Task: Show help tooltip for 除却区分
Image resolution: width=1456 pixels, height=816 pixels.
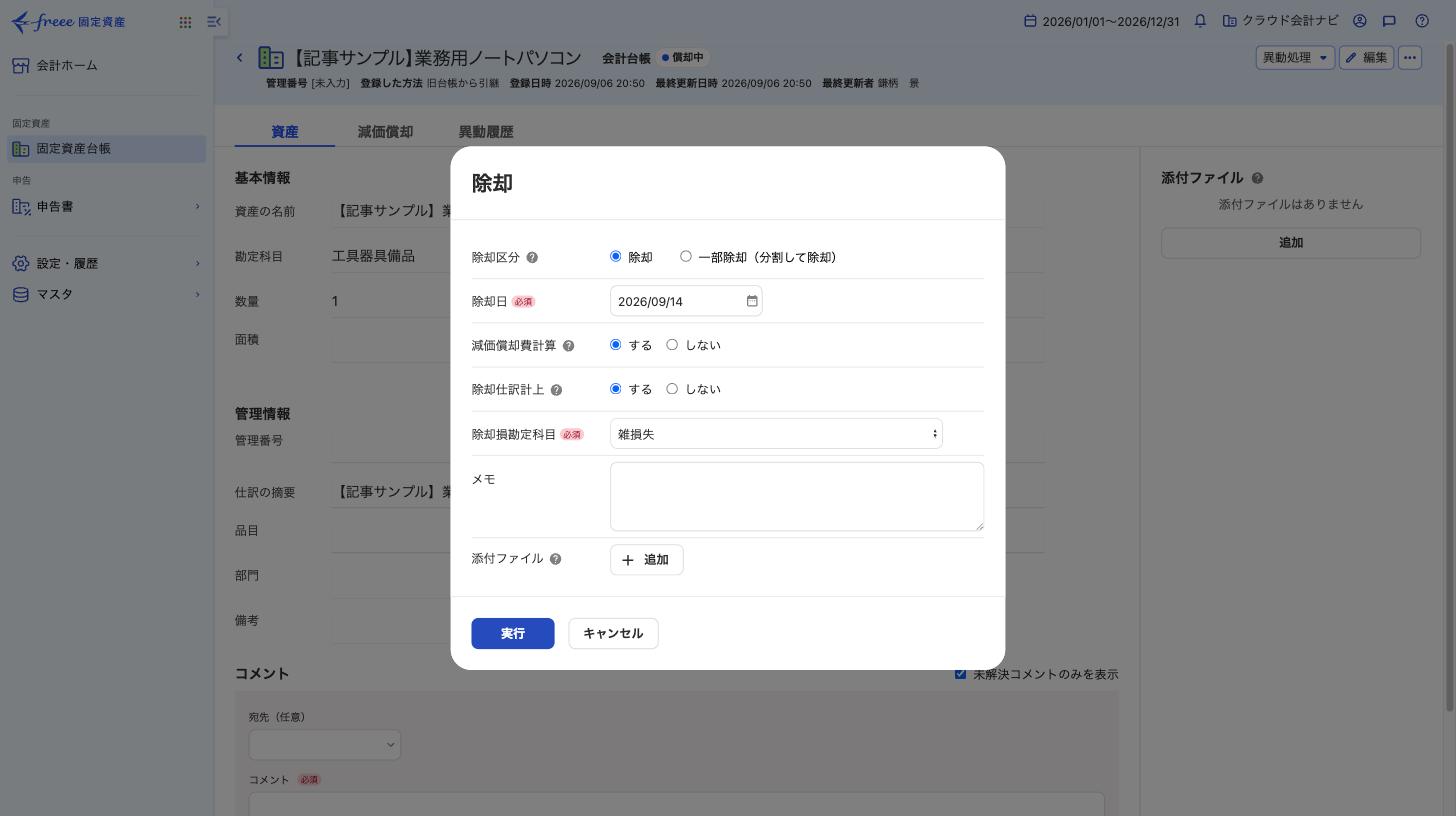Action: [x=532, y=258]
